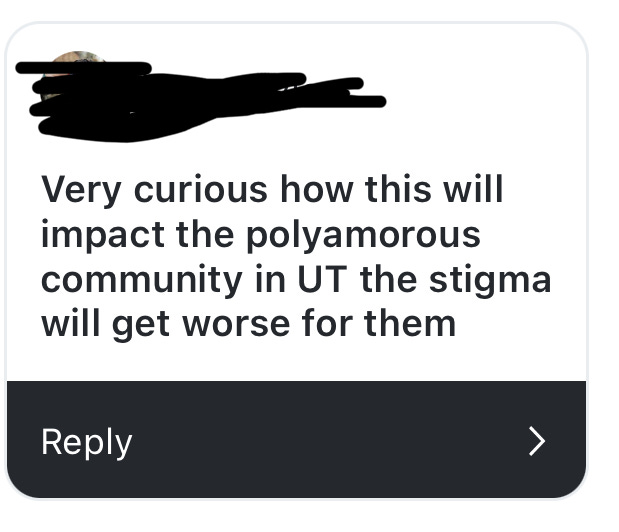Screen dimensions: 619x532
Task: Open the Reply chevron arrow
Action: point(537,441)
